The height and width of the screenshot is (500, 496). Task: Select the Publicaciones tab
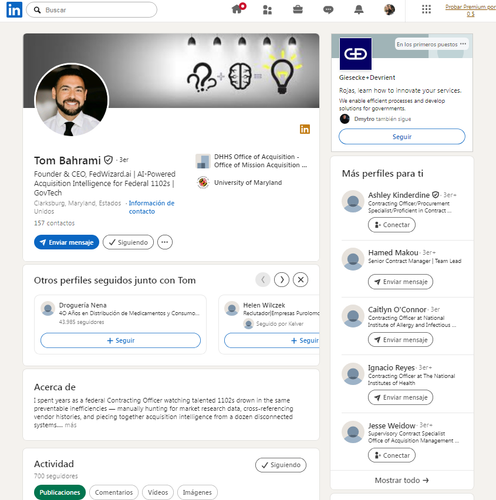60,492
